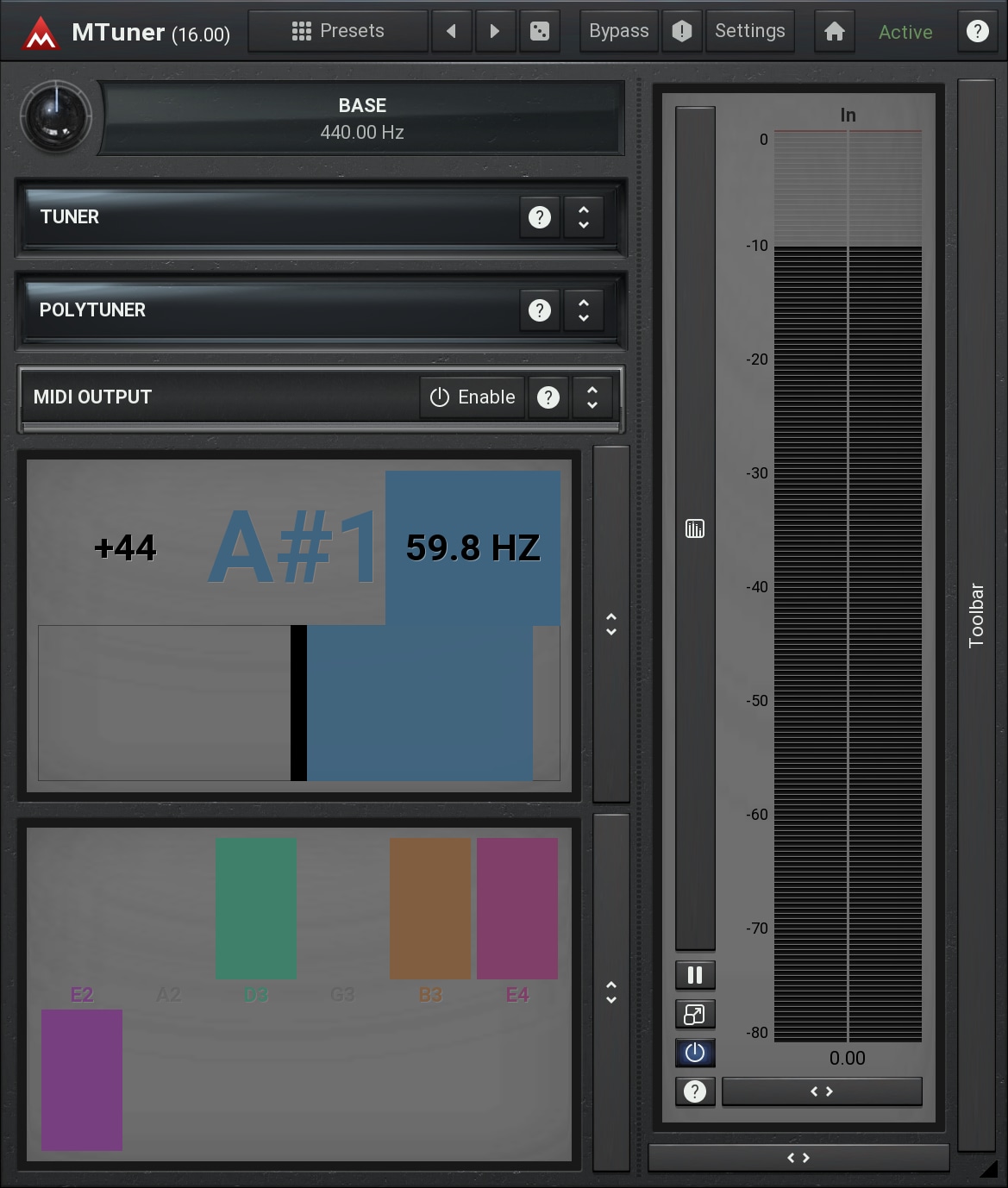Screen dimensions: 1008x1188
Task: Click the bottom panel collapse arrows
Action: (x=798, y=1158)
